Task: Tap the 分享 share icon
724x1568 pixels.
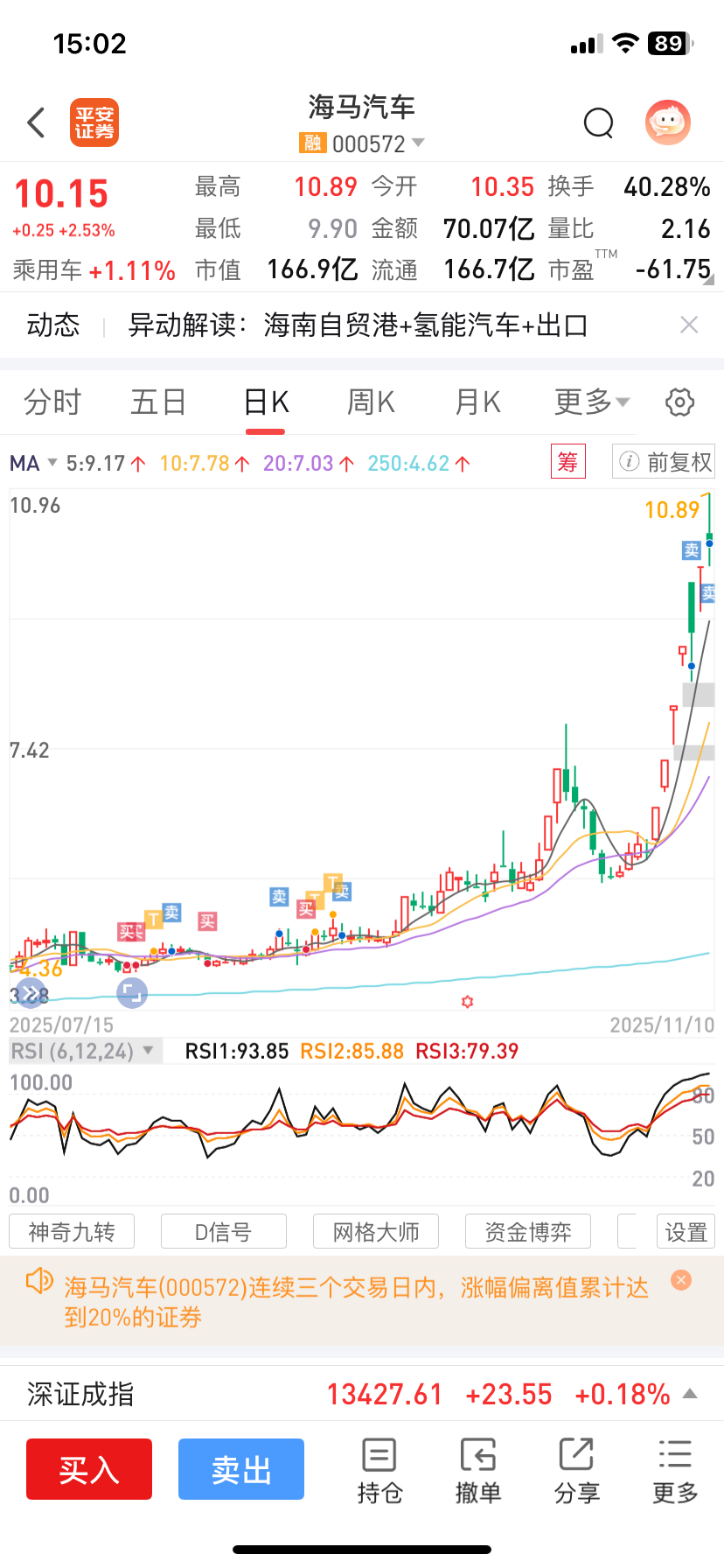Action: tap(576, 1471)
